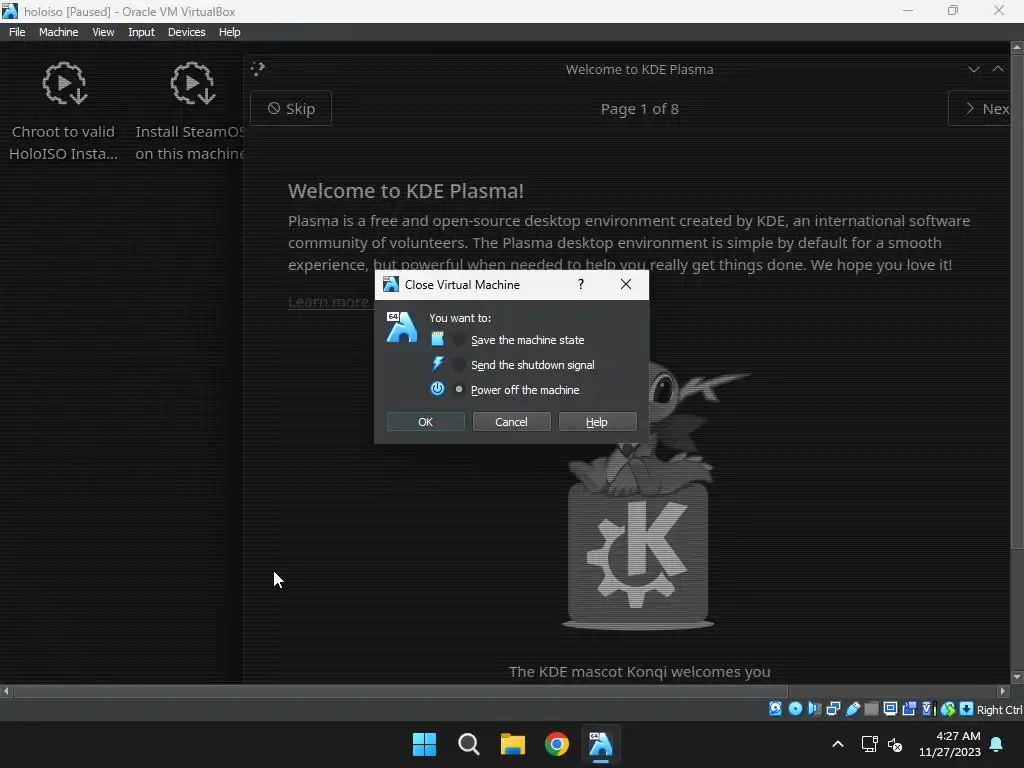
Task: Open the View menu
Action: click(103, 32)
